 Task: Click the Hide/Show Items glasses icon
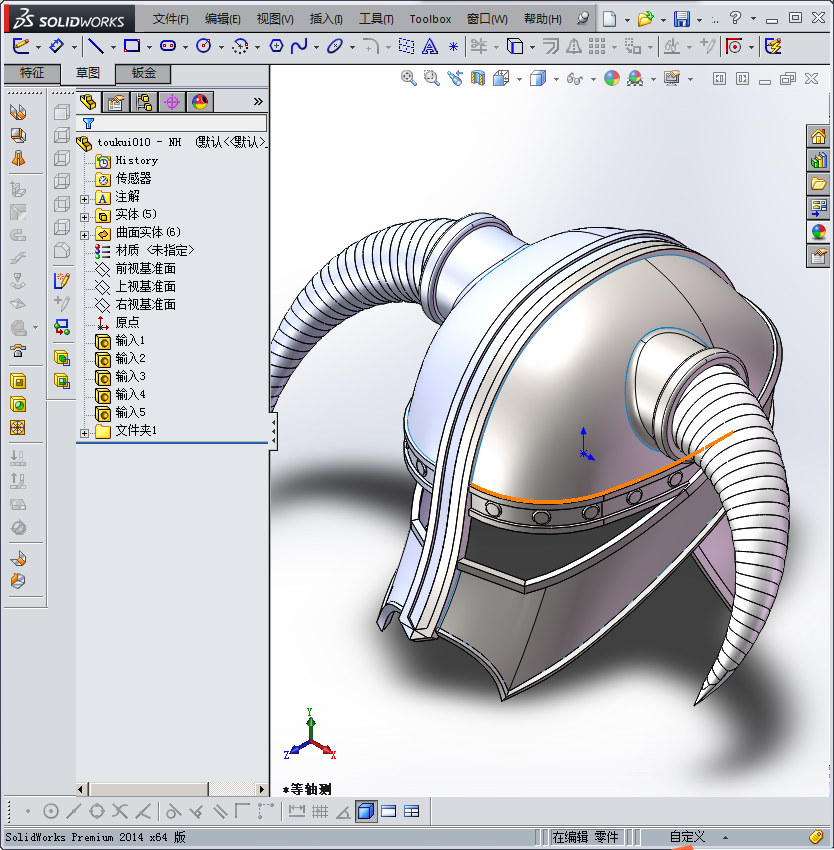coord(574,79)
